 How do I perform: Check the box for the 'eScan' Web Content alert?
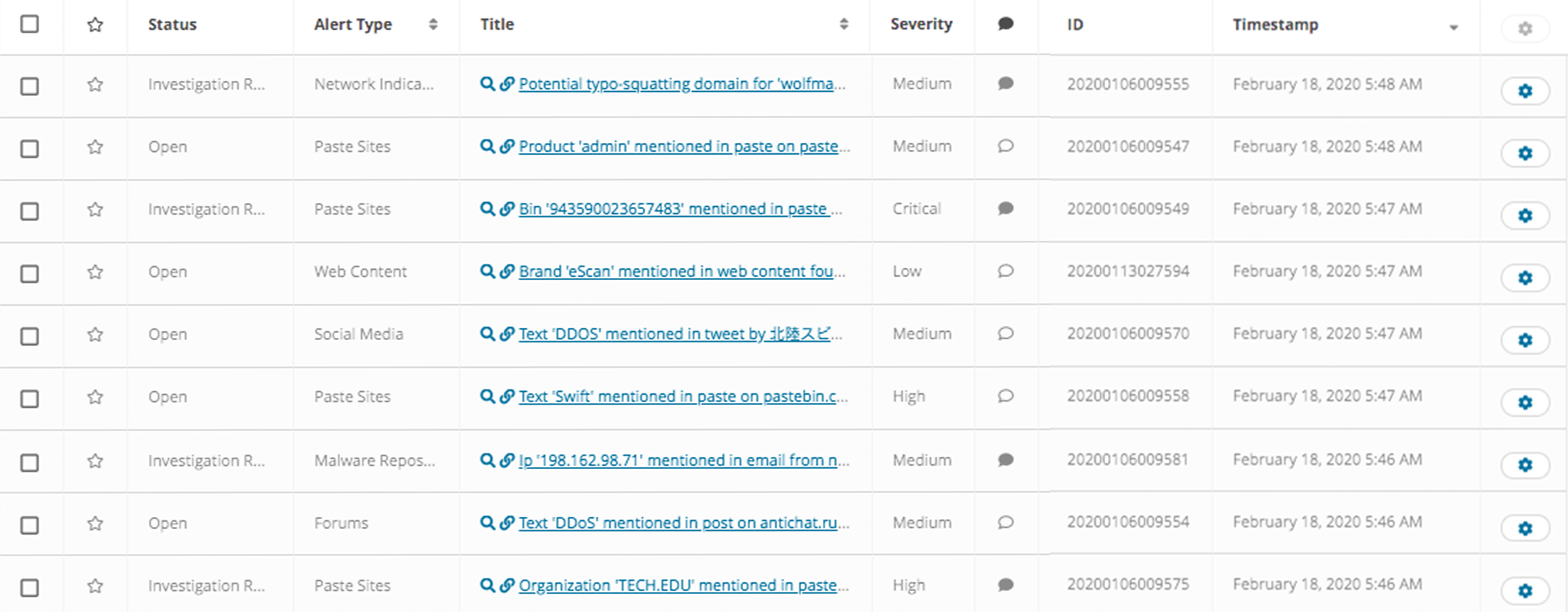coord(30,274)
